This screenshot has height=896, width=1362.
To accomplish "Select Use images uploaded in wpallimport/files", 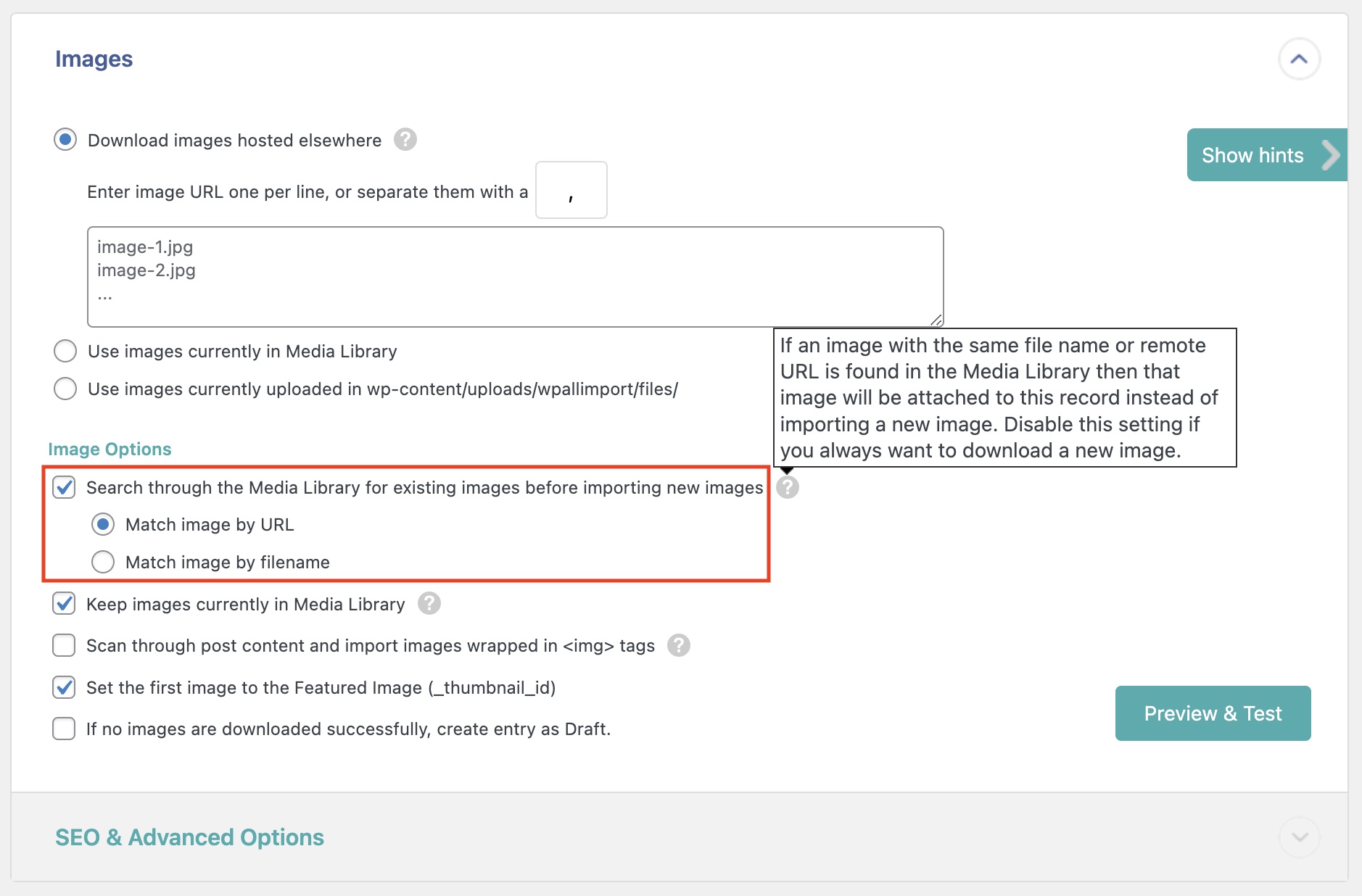I will (65, 389).
